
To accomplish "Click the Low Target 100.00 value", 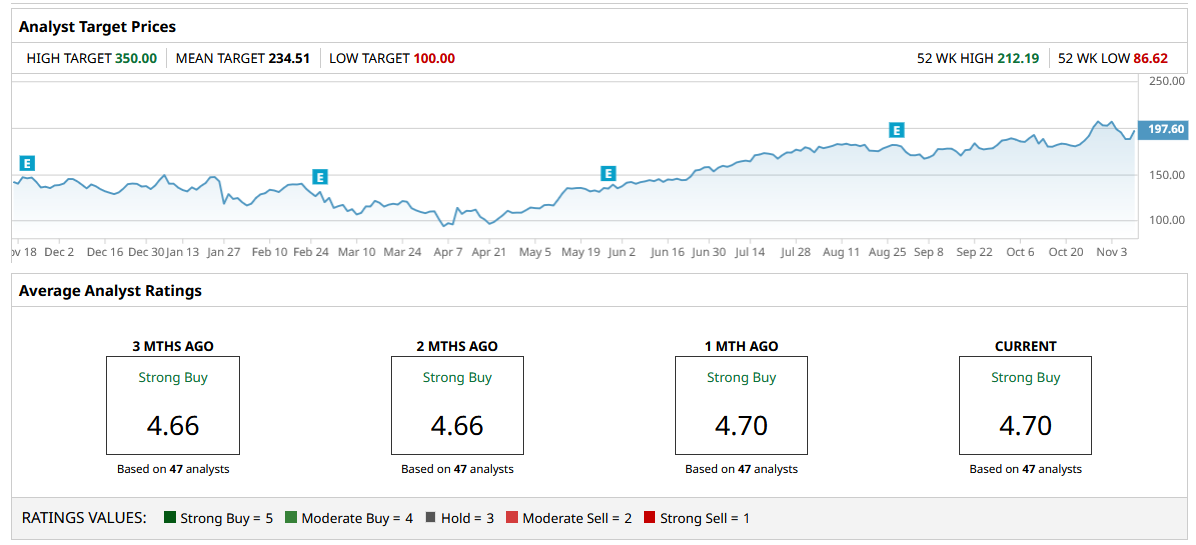I will pos(434,58).
